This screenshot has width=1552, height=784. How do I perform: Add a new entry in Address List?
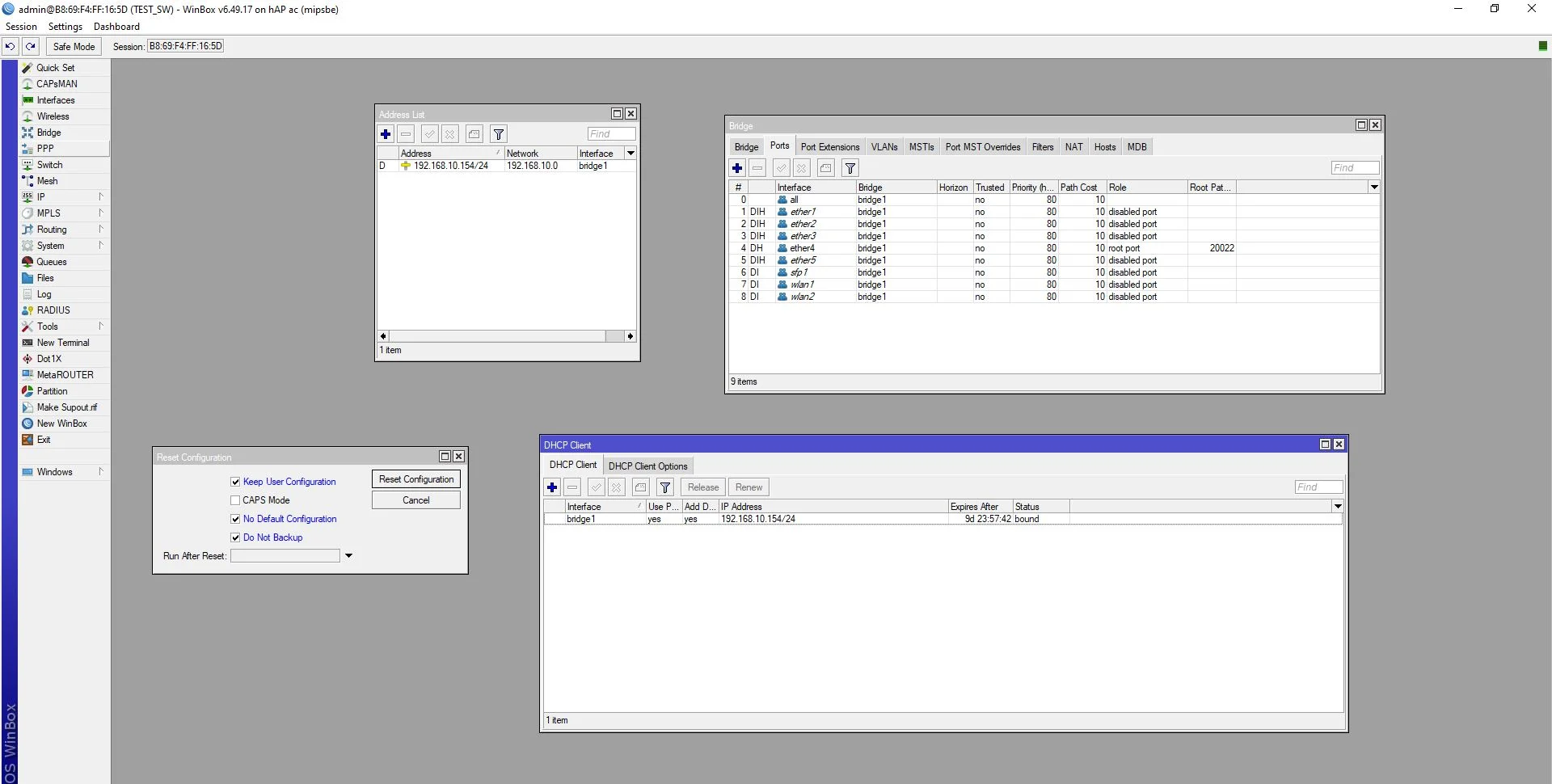pyautogui.click(x=386, y=134)
